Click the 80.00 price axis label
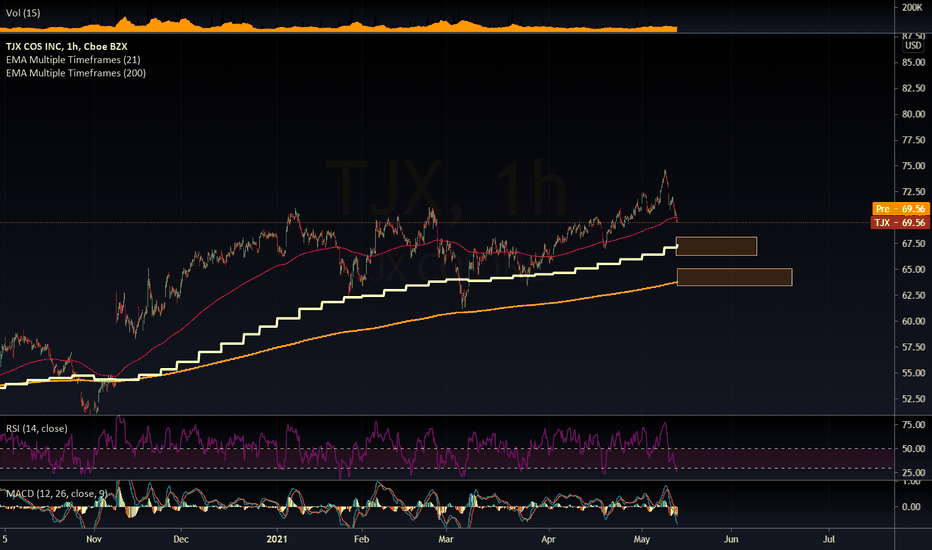Screen dimensions: 932x550 coord(913,114)
